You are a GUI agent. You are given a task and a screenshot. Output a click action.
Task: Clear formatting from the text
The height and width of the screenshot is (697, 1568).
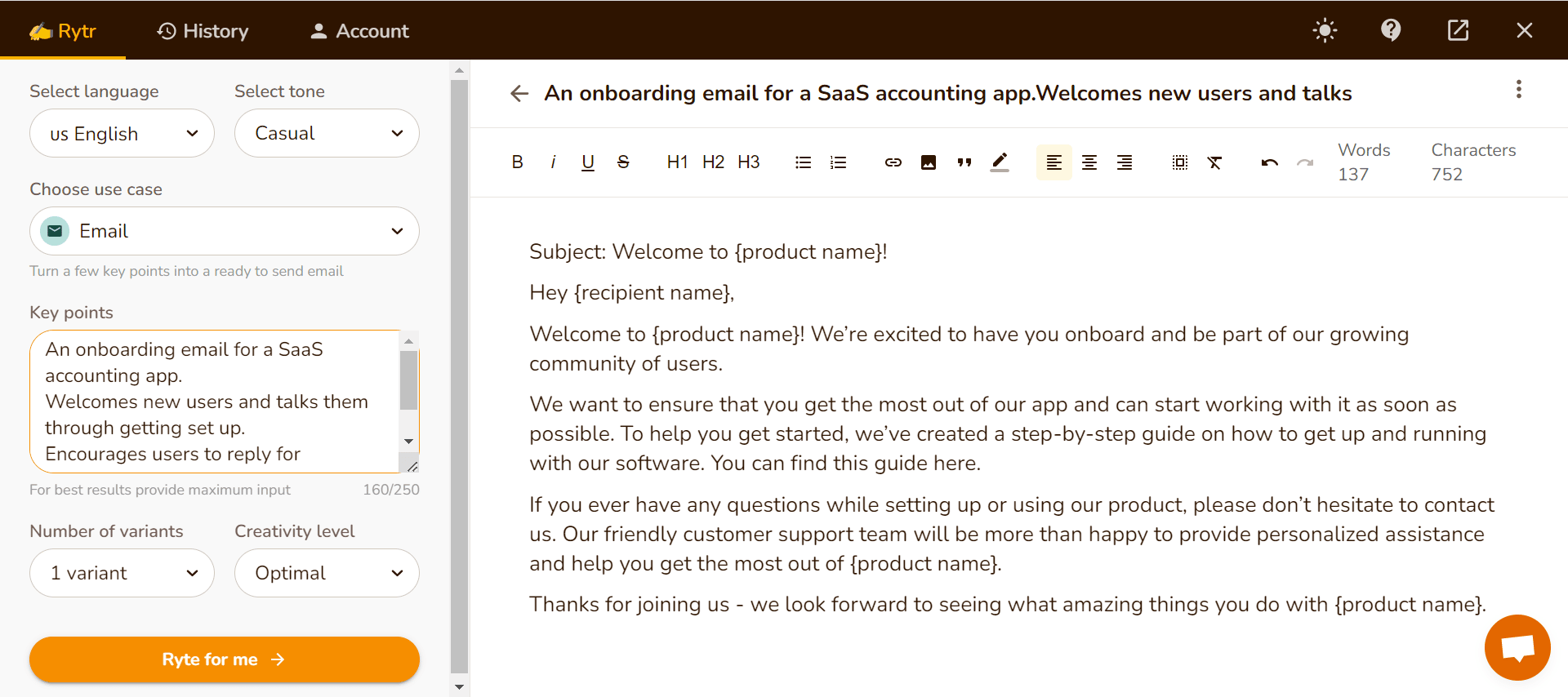1214,162
